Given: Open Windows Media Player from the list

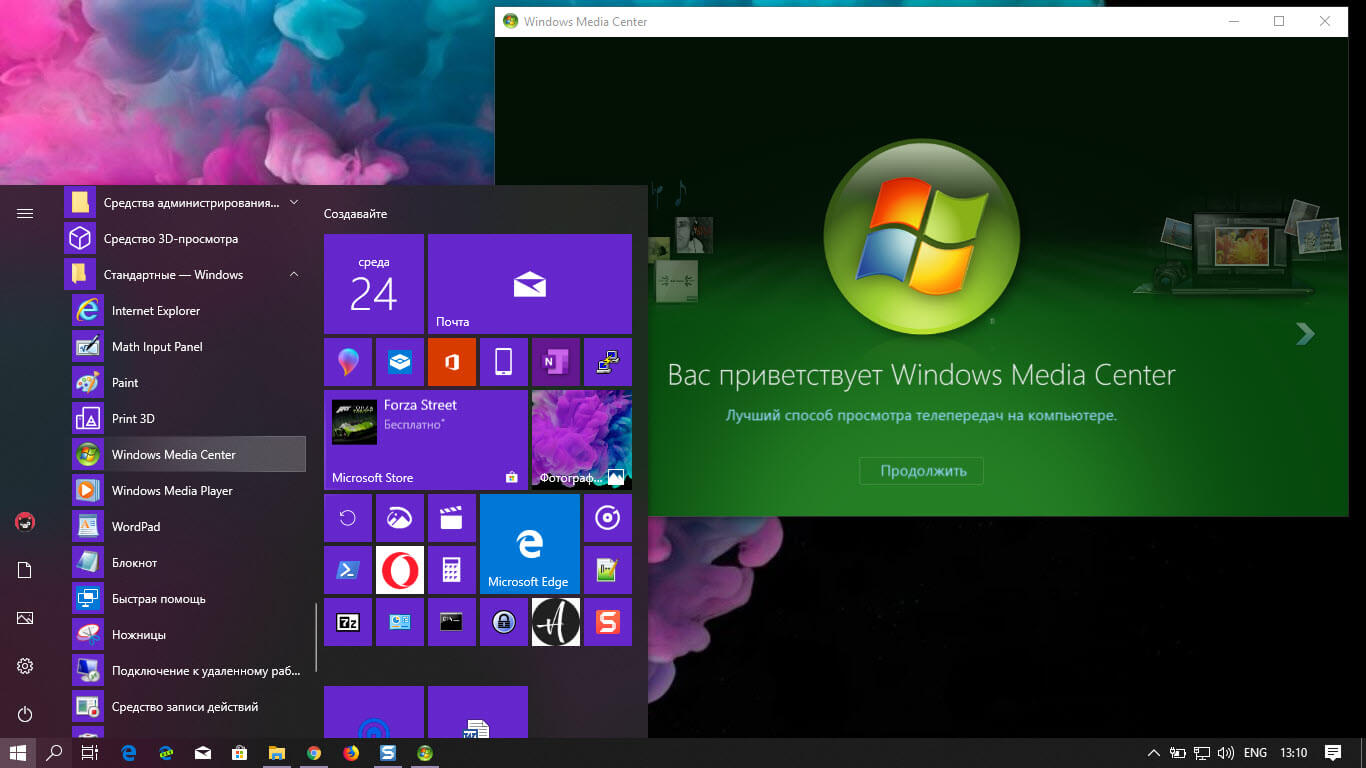Looking at the screenshot, I should point(189,491).
